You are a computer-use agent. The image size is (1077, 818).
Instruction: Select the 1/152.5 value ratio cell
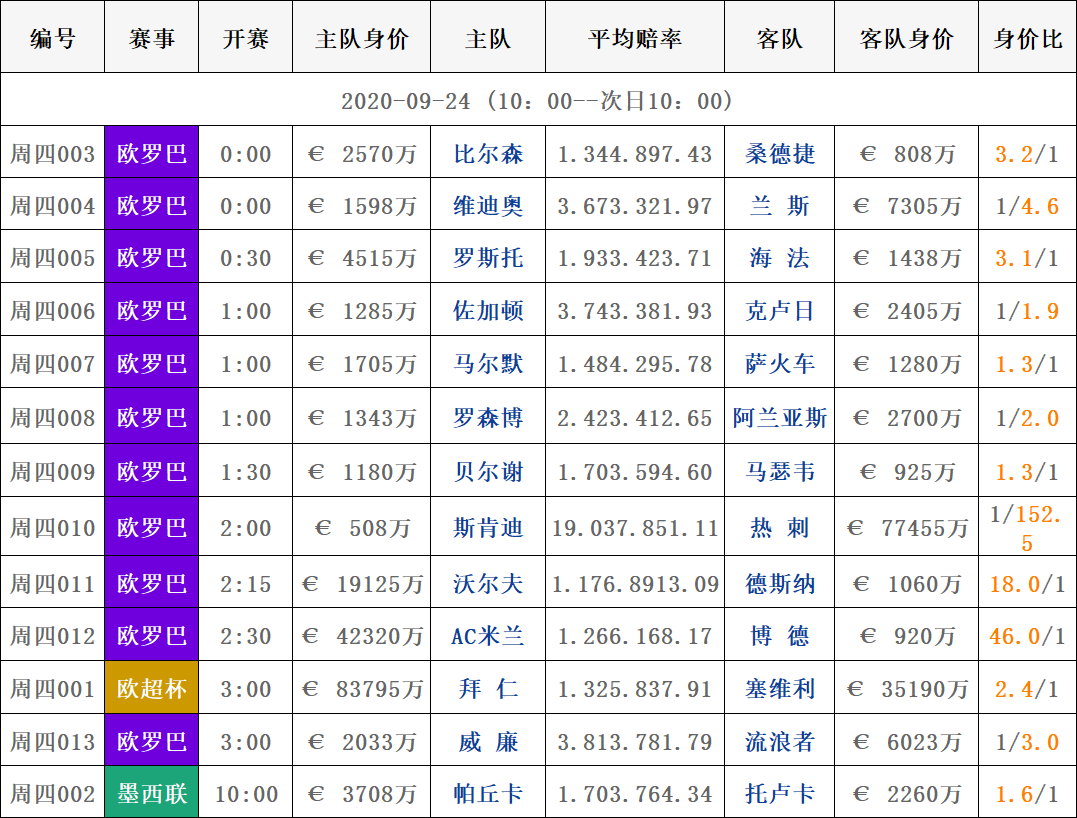(x=1027, y=528)
